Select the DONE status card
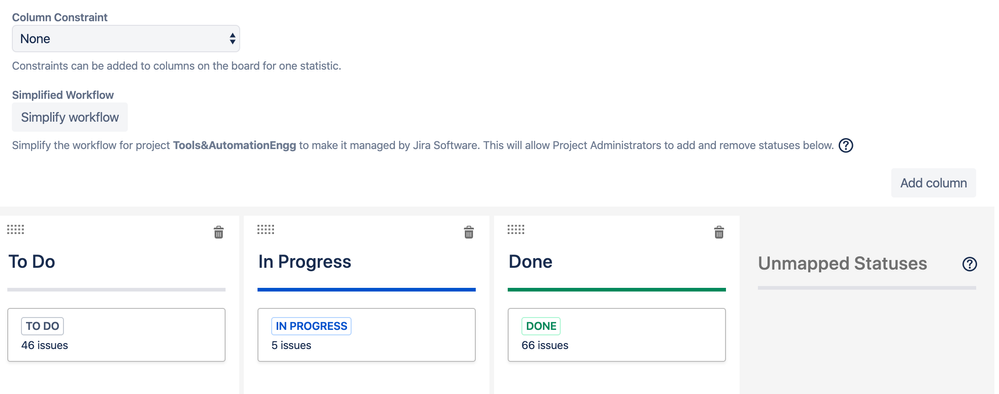Screen dimensions: 999x394 617,335
